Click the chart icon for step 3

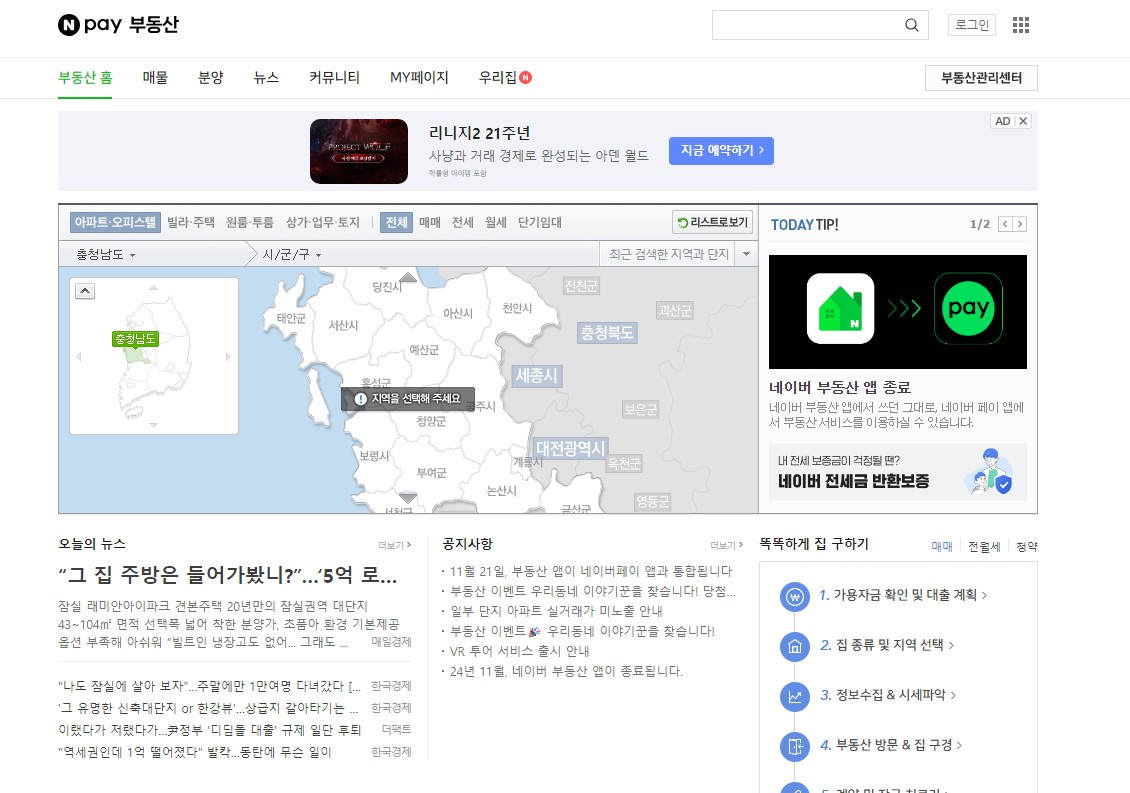point(795,696)
